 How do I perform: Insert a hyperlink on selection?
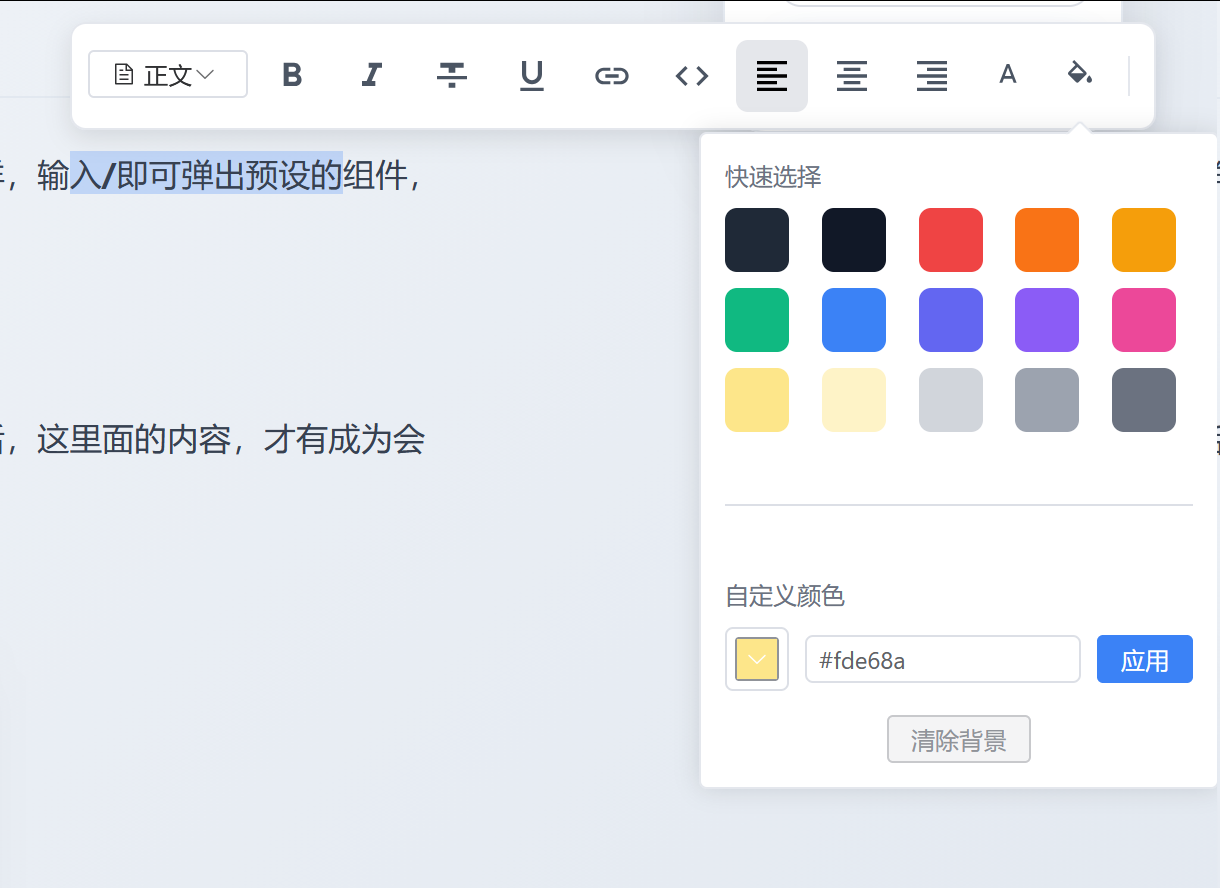[611, 74]
